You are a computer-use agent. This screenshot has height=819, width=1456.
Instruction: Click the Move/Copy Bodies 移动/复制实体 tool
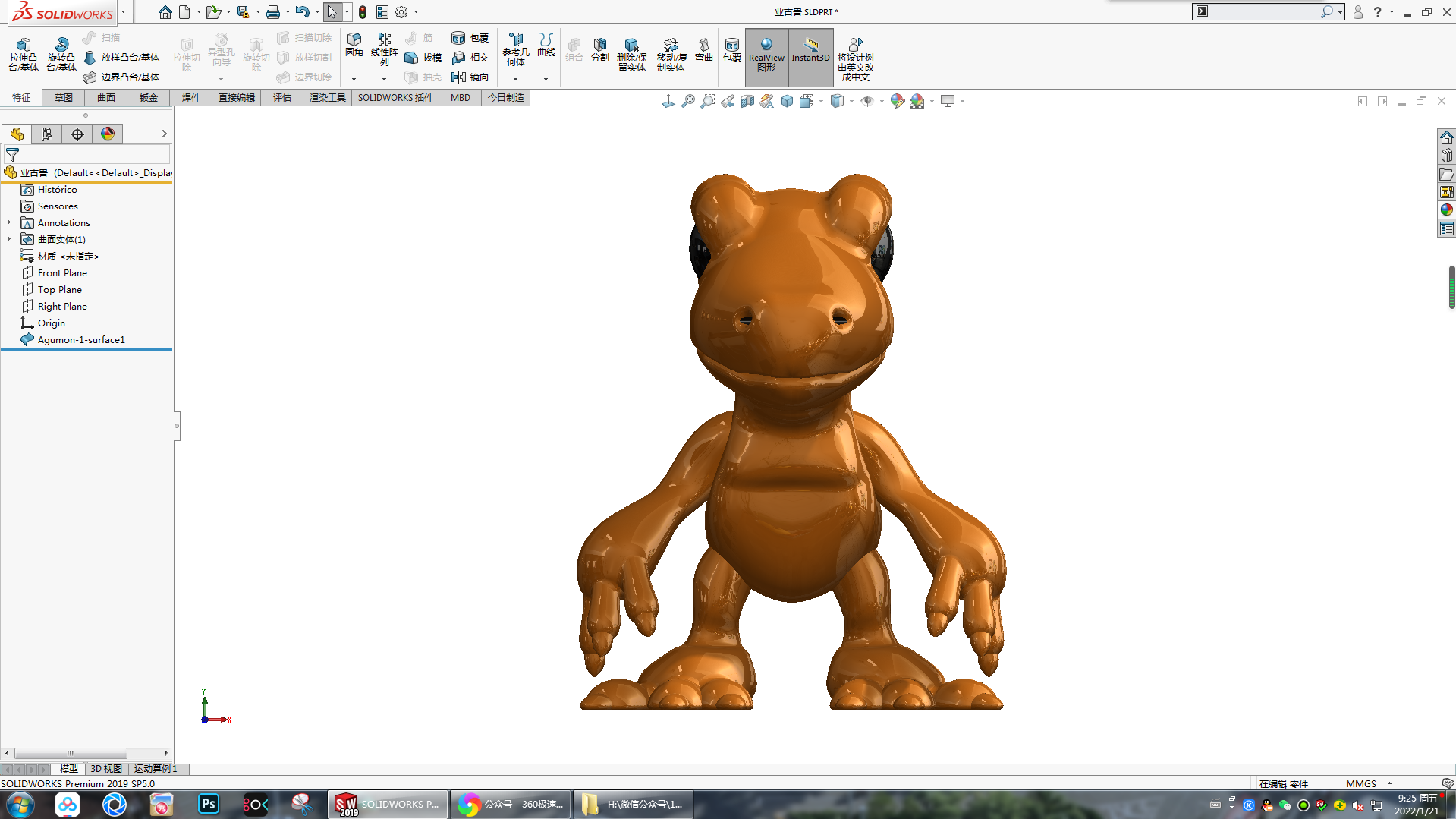671,55
